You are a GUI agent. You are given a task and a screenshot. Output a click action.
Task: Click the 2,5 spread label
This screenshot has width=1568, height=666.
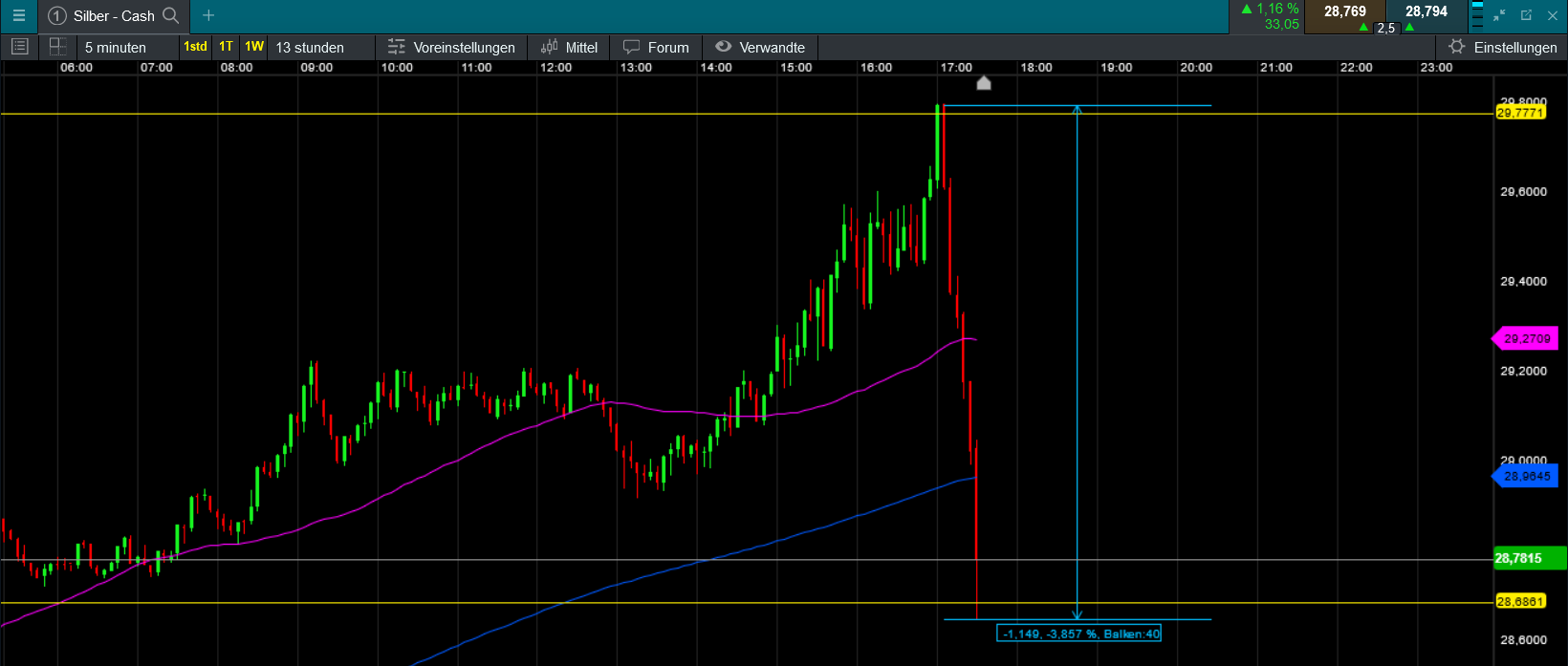(x=1386, y=29)
